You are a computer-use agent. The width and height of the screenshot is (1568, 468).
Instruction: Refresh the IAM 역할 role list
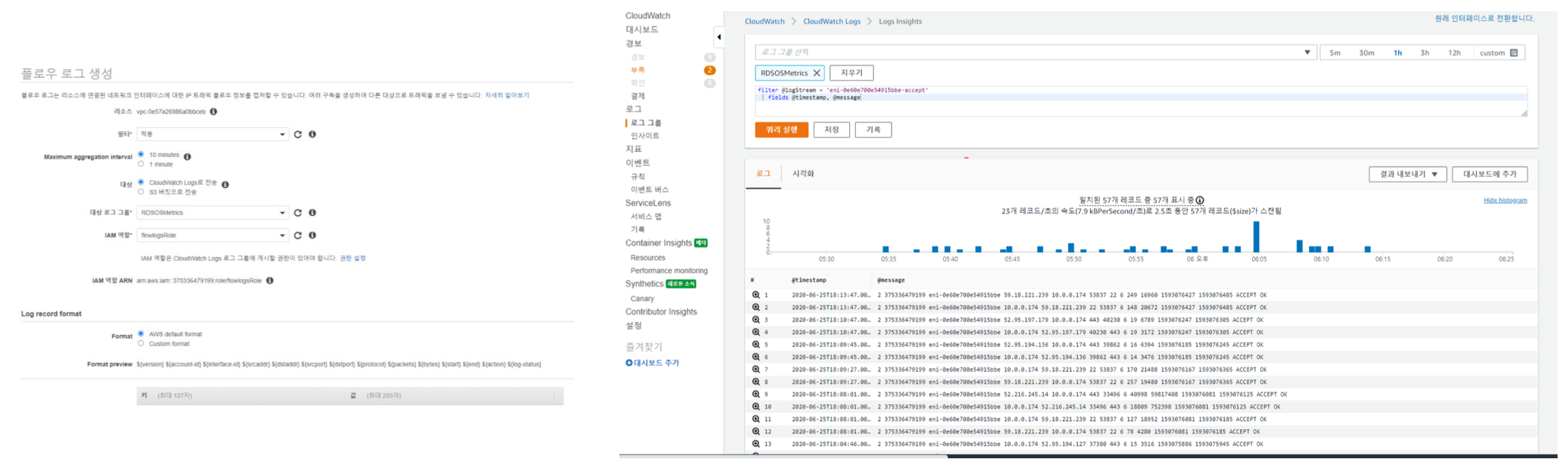(x=298, y=235)
